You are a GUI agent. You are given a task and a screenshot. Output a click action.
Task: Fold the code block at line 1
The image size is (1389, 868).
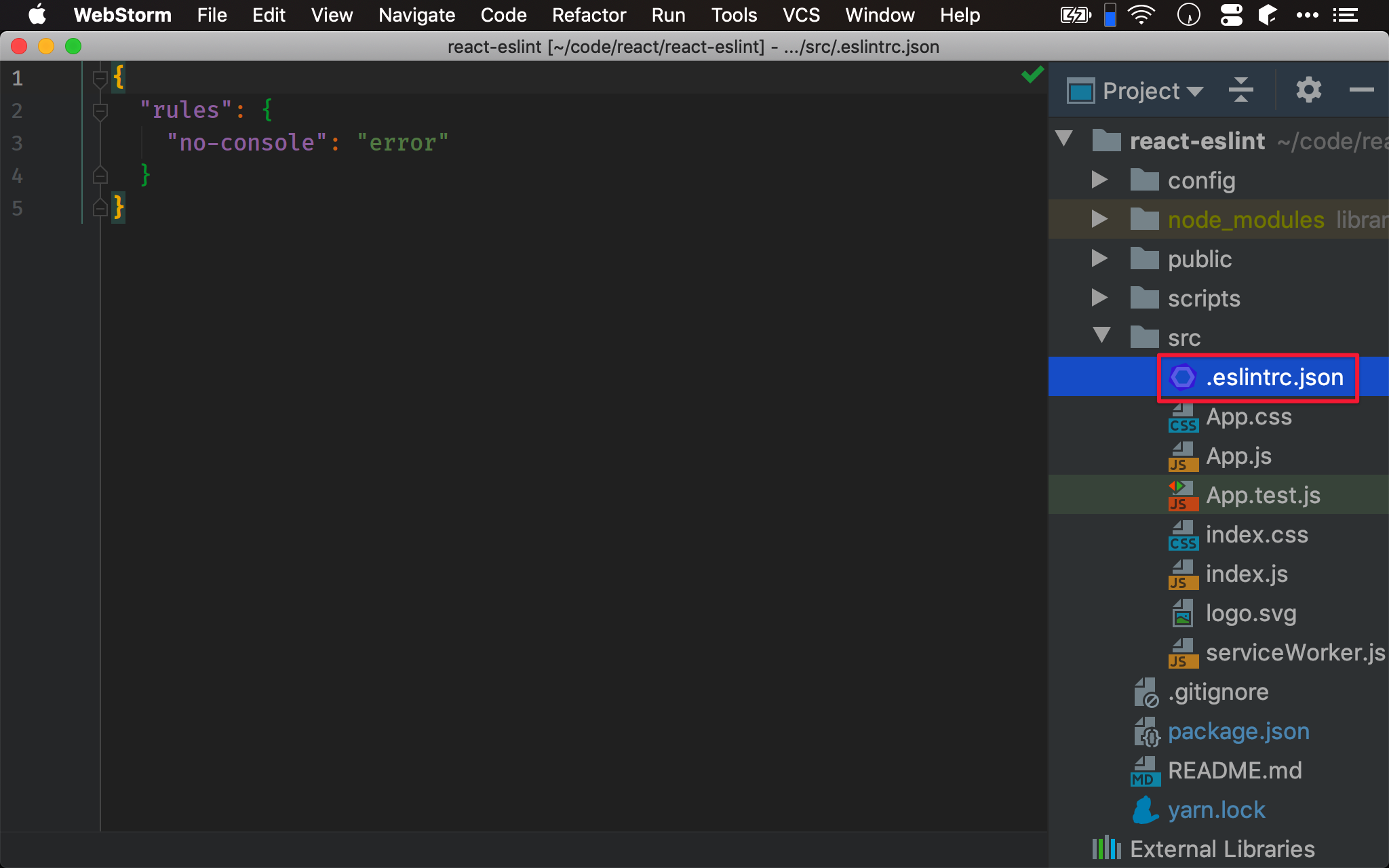coord(100,79)
